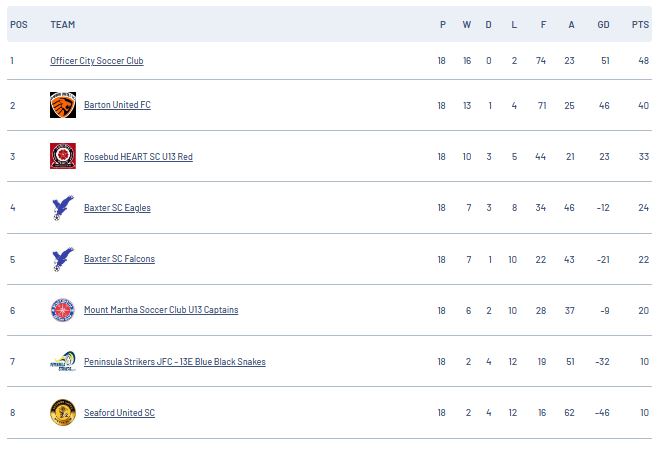Open the Officer City Soccer Club link
The height and width of the screenshot is (449, 662).
click(x=97, y=61)
